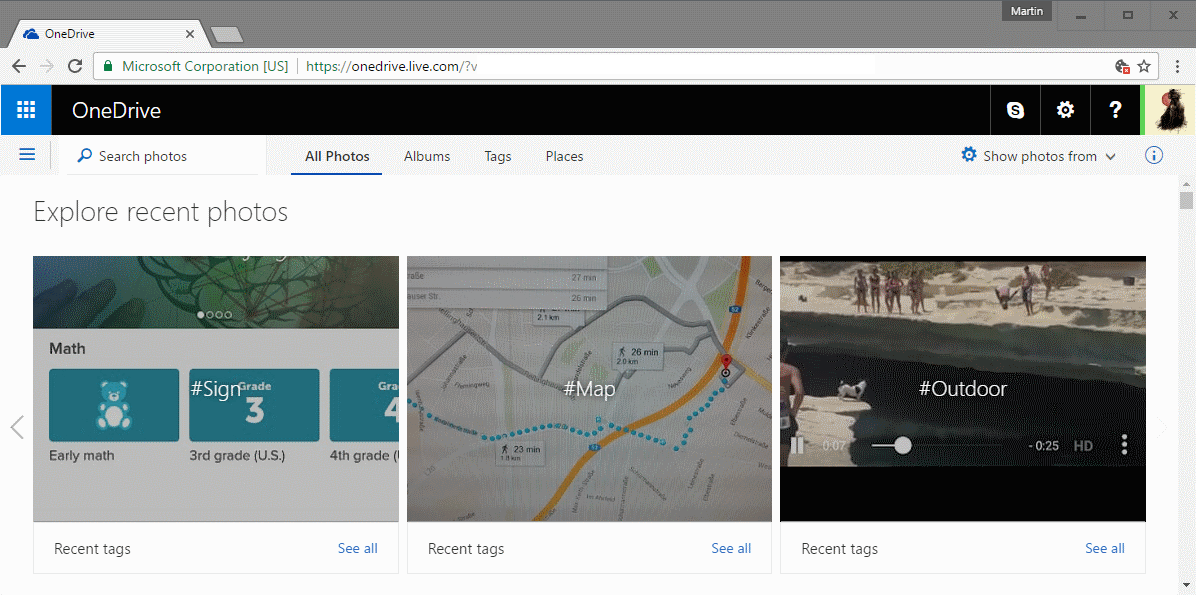Click the green padlock security icon

point(108,66)
